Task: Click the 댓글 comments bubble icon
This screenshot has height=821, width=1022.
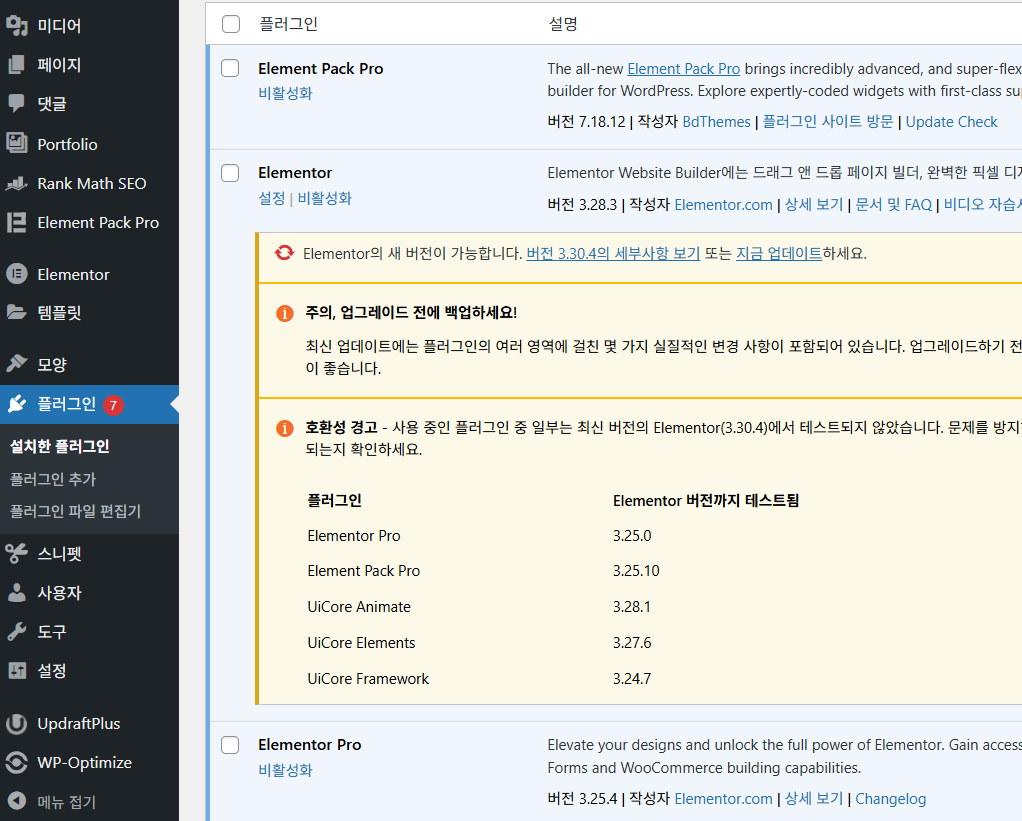Action: pos(17,104)
